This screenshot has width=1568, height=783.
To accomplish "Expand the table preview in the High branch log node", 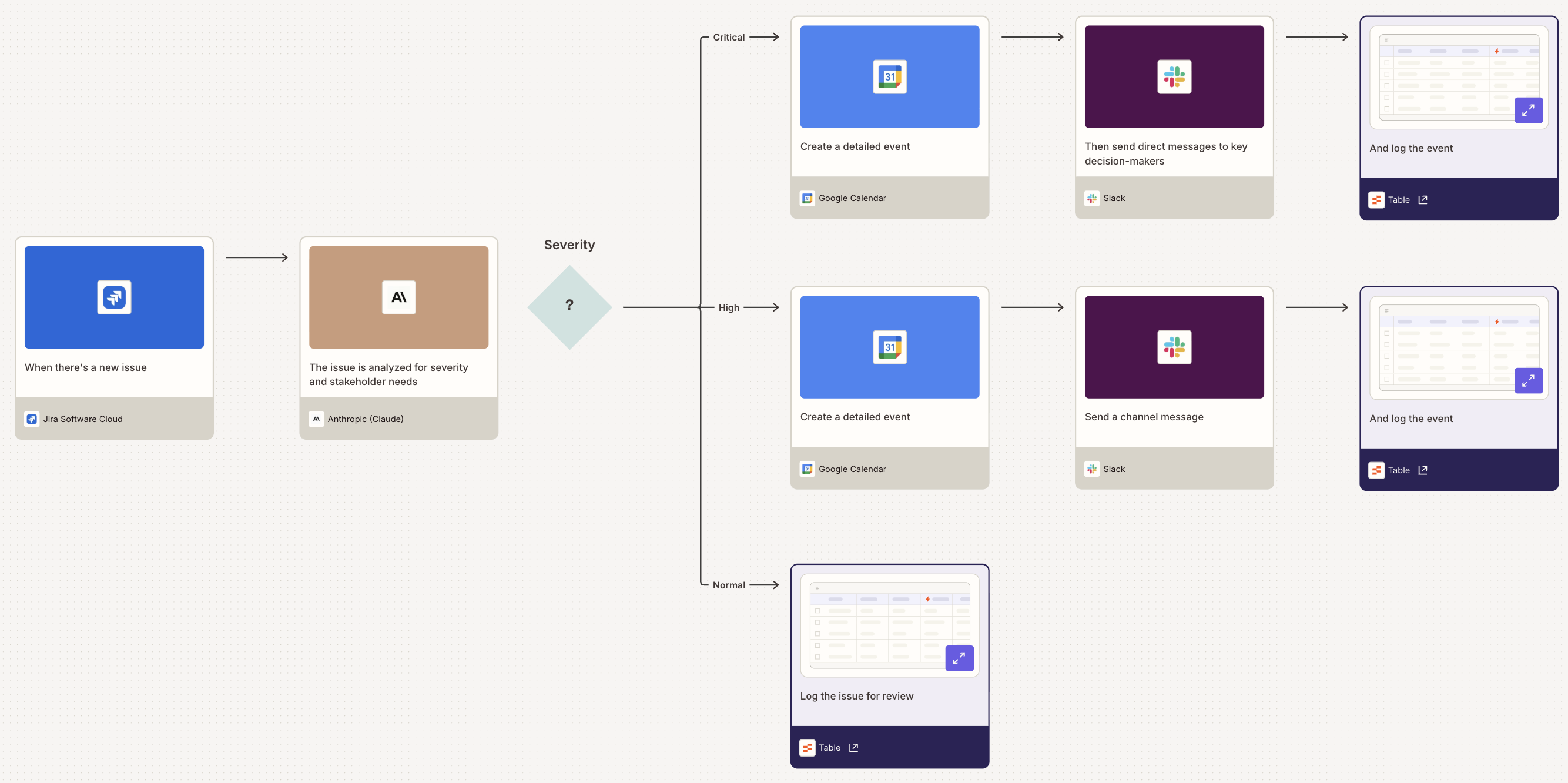I will (1529, 380).
